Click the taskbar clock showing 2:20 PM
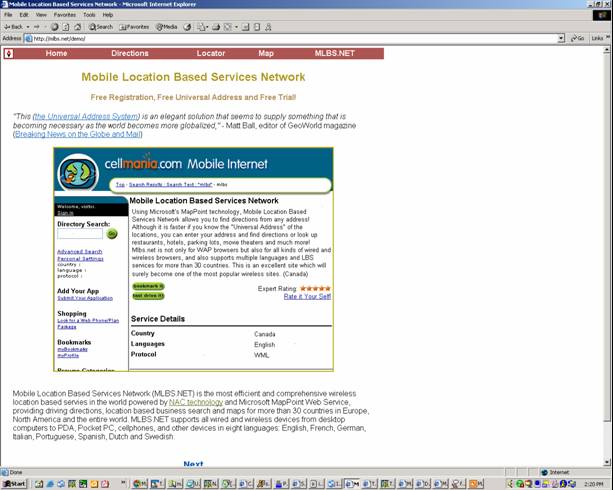The width and height of the screenshot is (613, 490). pyautogui.click(x=593, y=484)
